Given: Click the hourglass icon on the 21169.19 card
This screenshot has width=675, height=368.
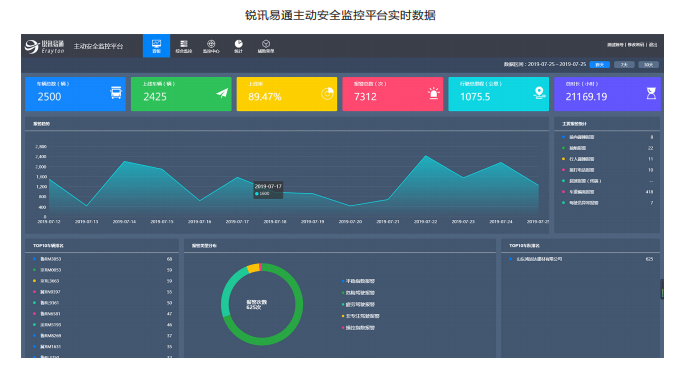Looking at the screenshot, I should [651, 93].
